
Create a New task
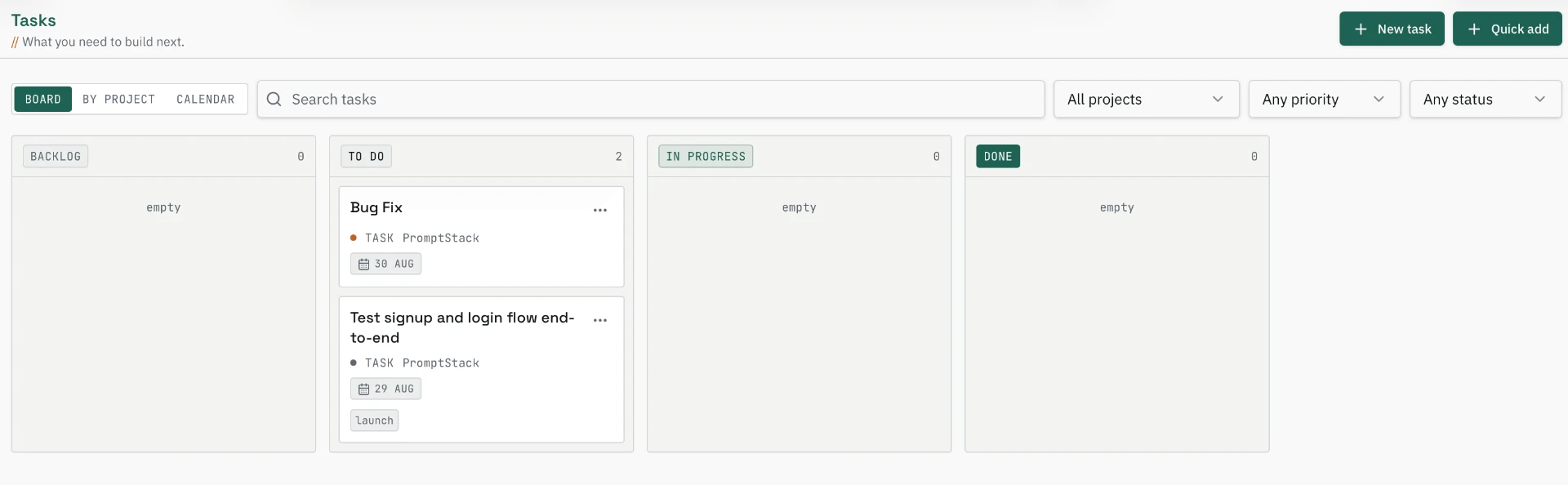tap(1392, 29)
